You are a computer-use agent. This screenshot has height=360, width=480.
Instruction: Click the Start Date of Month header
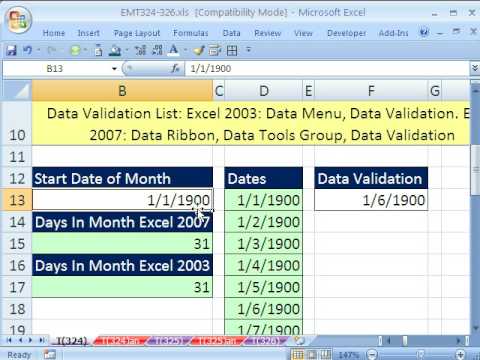click(122, 178)
